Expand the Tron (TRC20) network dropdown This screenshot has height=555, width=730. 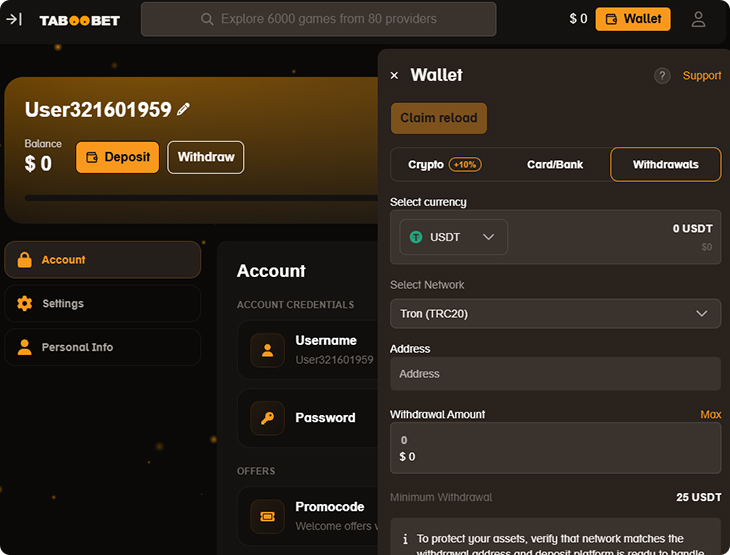[x=555, y=314]
